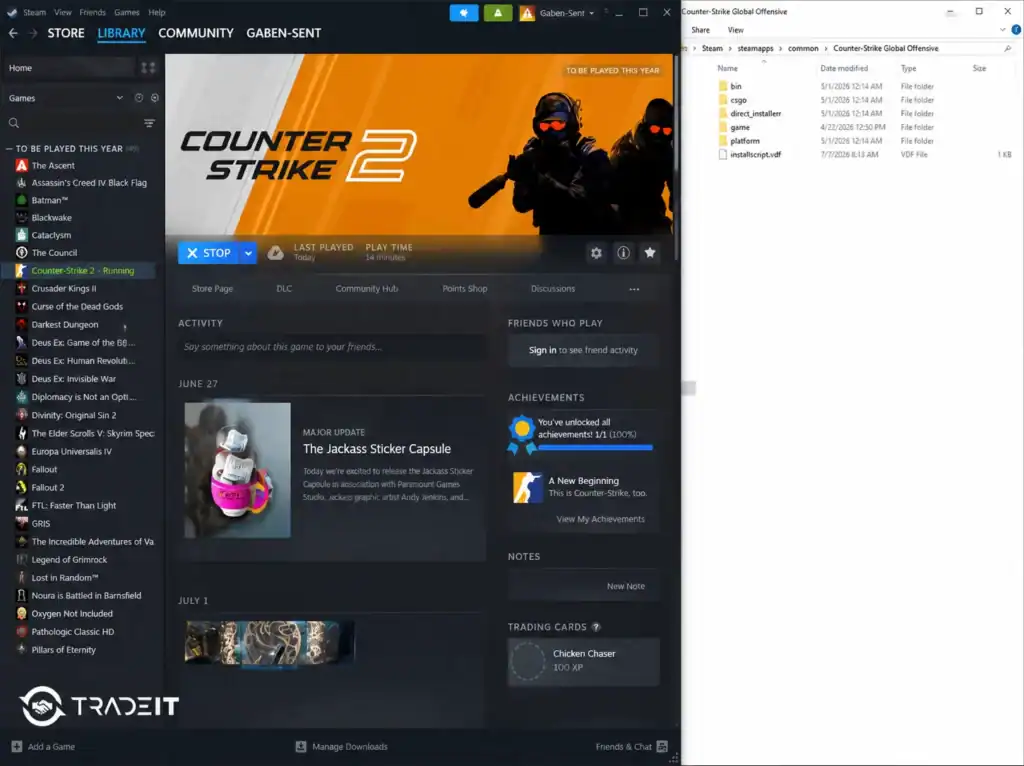
Task: Expand the Explorer ribbon chevron
Action: pyautogui.click(x=1002, y=29)
